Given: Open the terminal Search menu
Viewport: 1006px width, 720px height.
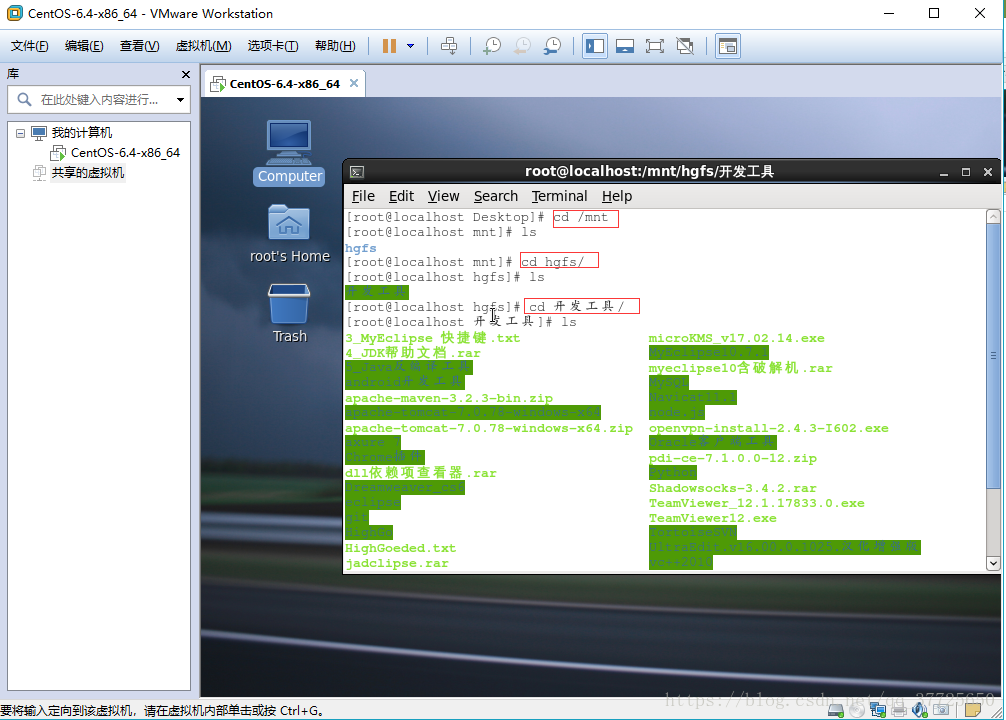Looking at the screenshot, I should 496,196.
